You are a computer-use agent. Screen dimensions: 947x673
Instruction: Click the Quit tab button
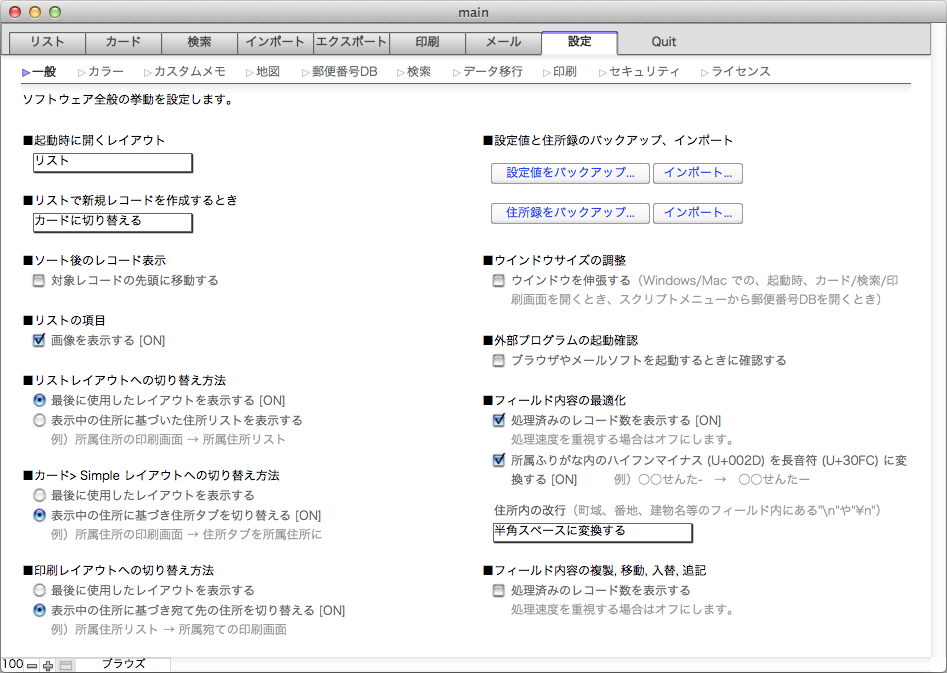[663, 42]
